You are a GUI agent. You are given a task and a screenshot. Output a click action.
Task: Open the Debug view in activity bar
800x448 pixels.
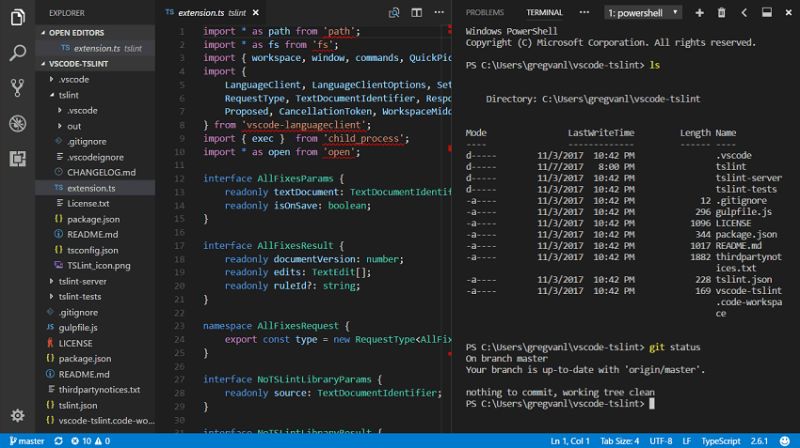(x=17, y=123)
